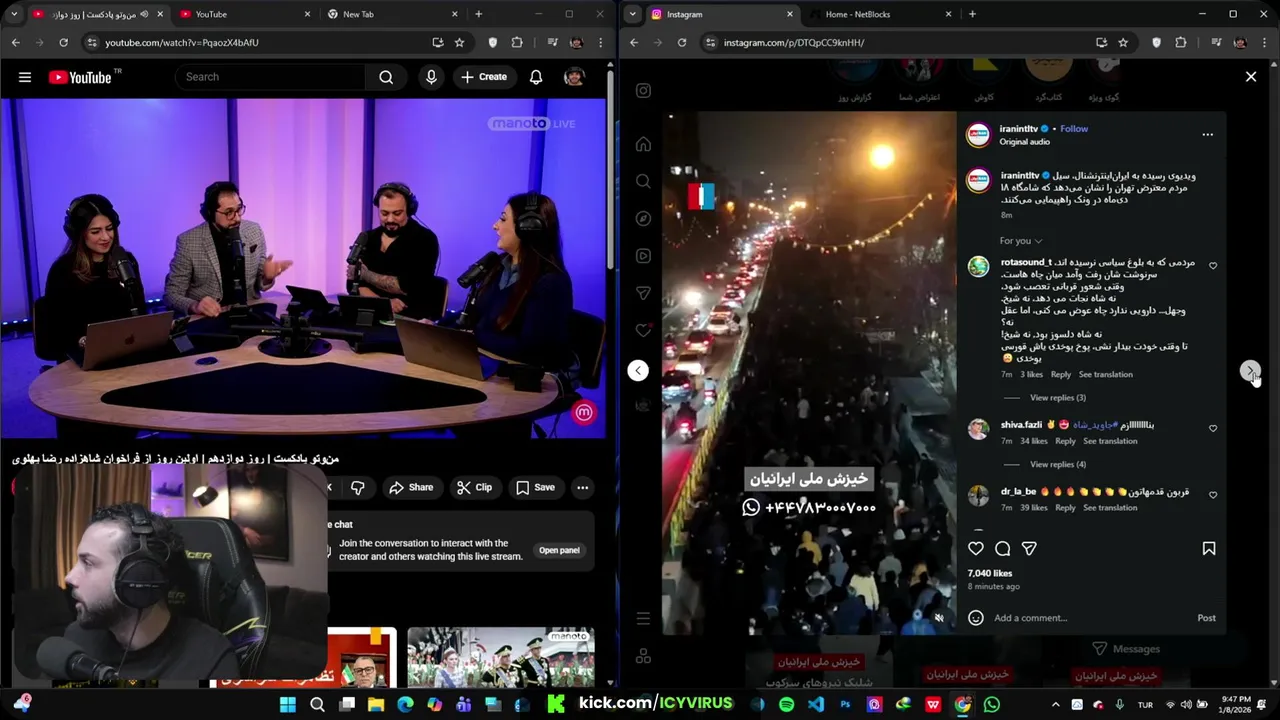Viewport: 1280px width, 720px height.
Task: Switch to the Instagram browser tab
Action: coord(720,14)
